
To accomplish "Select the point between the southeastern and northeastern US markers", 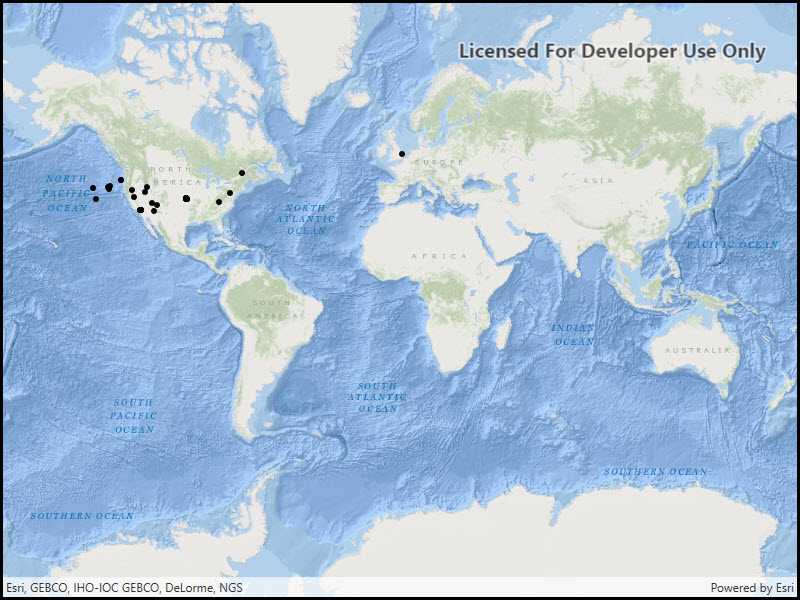I will coord(230,193).
